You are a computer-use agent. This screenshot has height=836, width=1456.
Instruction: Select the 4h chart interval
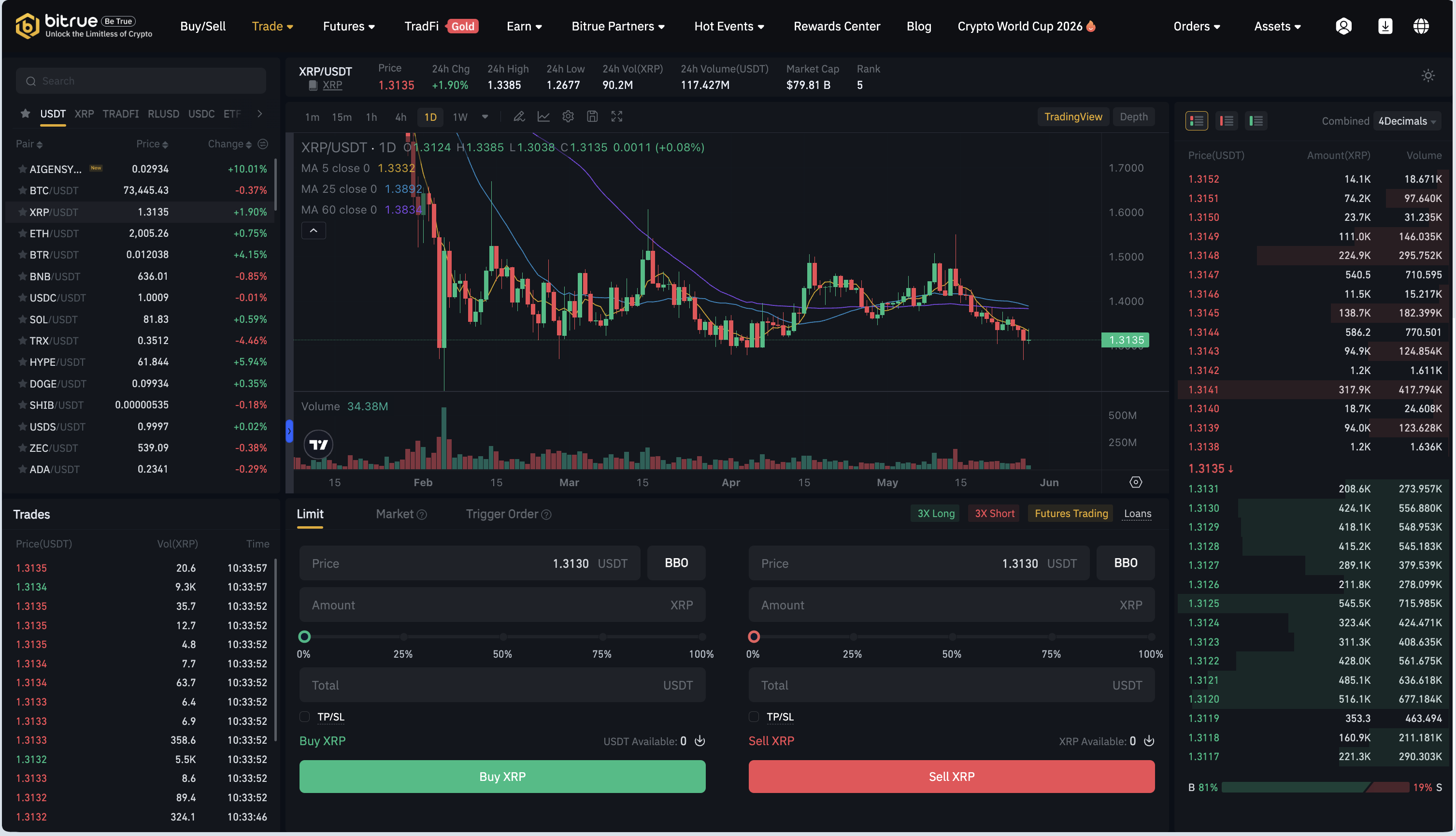coord(400,117)
